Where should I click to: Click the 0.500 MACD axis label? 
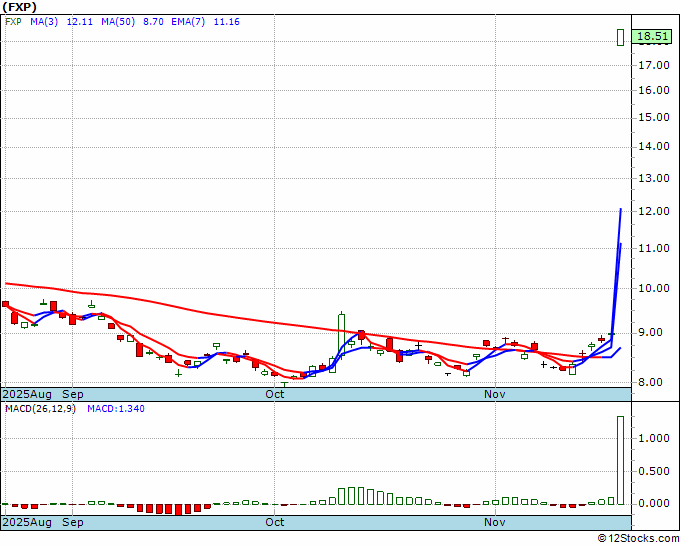click(x=654, y=471)
